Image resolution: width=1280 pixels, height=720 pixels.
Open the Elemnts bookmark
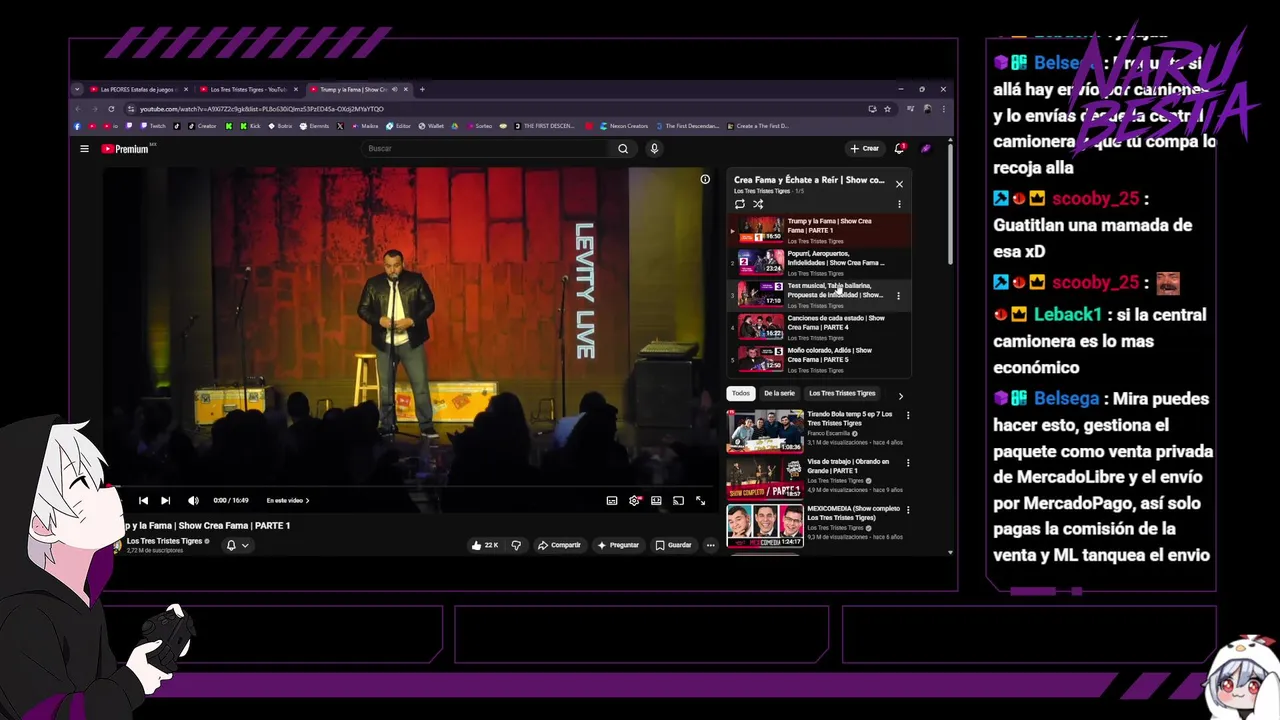314,126
